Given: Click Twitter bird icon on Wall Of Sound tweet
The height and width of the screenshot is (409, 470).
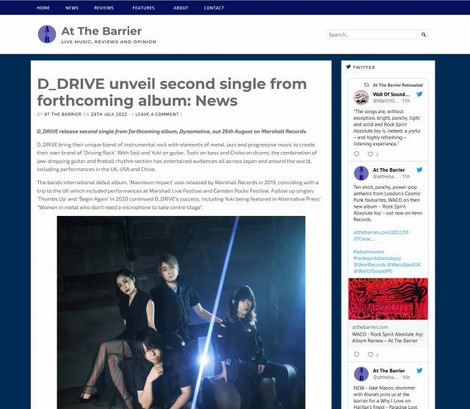Looking at the screenshot, I should coord(419,94).
